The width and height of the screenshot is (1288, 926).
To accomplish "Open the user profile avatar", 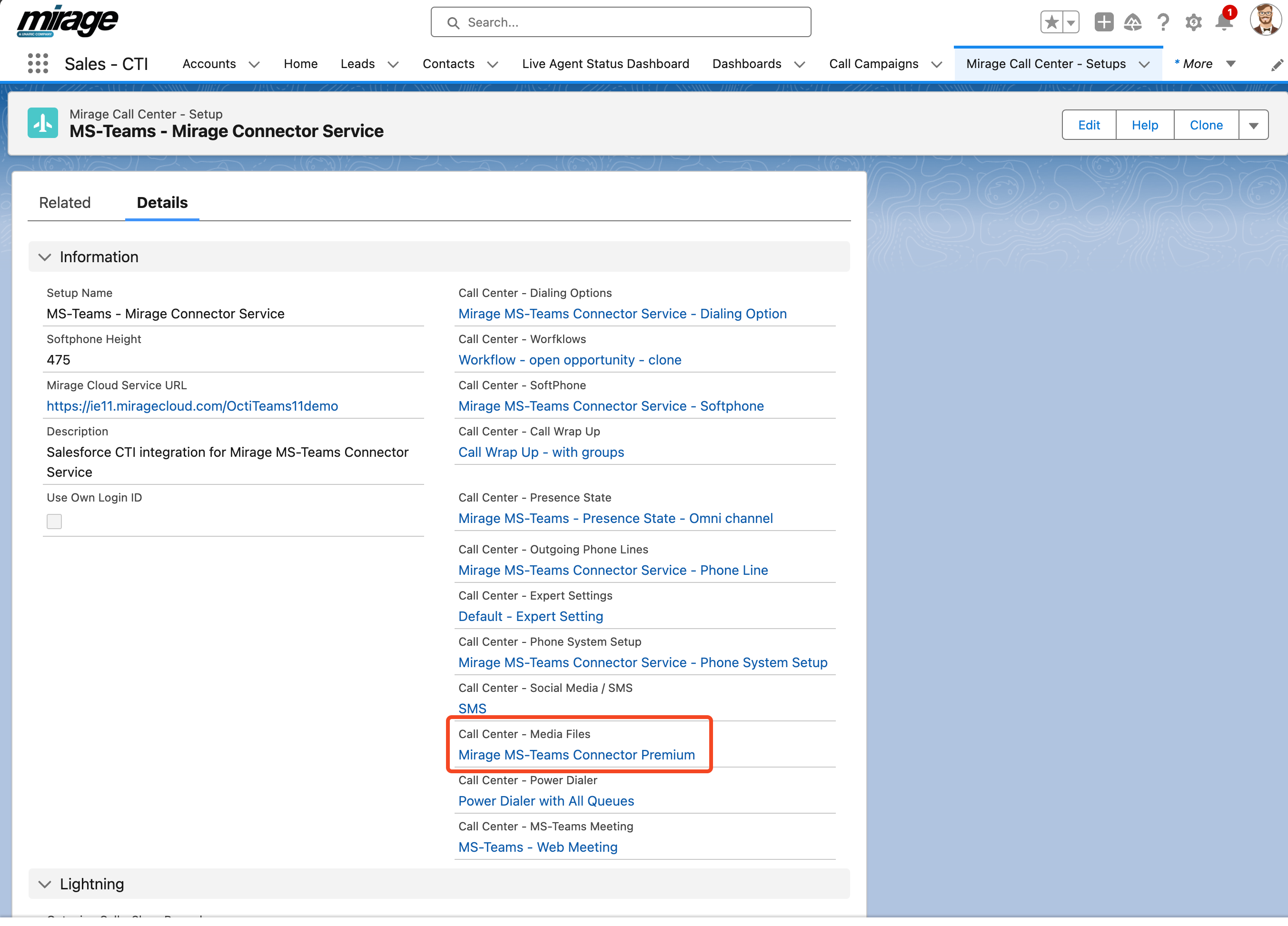I will pyautogui.click(x=1265, y=20).
